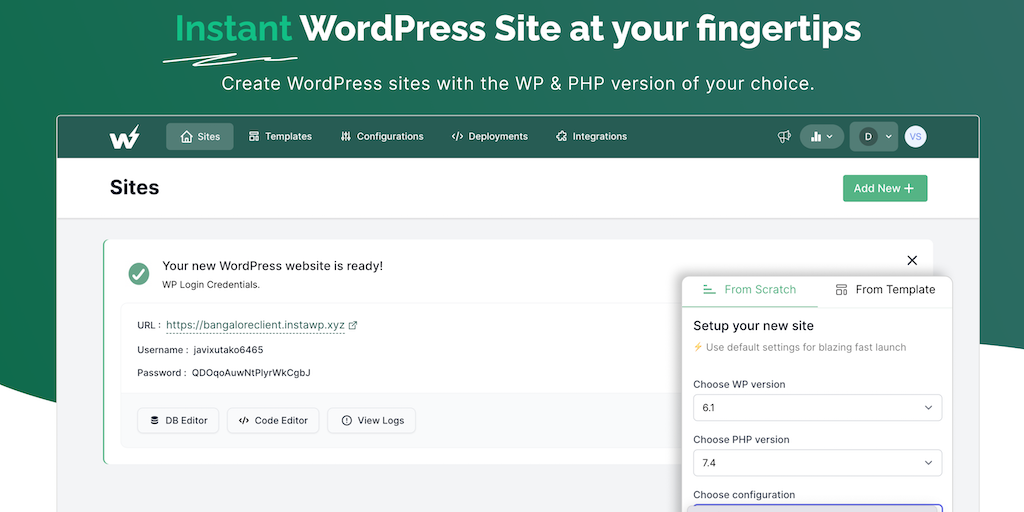This screenshot has width=1024, height=512.
Task: Open the DB Editor
Action: pos(179,421)
